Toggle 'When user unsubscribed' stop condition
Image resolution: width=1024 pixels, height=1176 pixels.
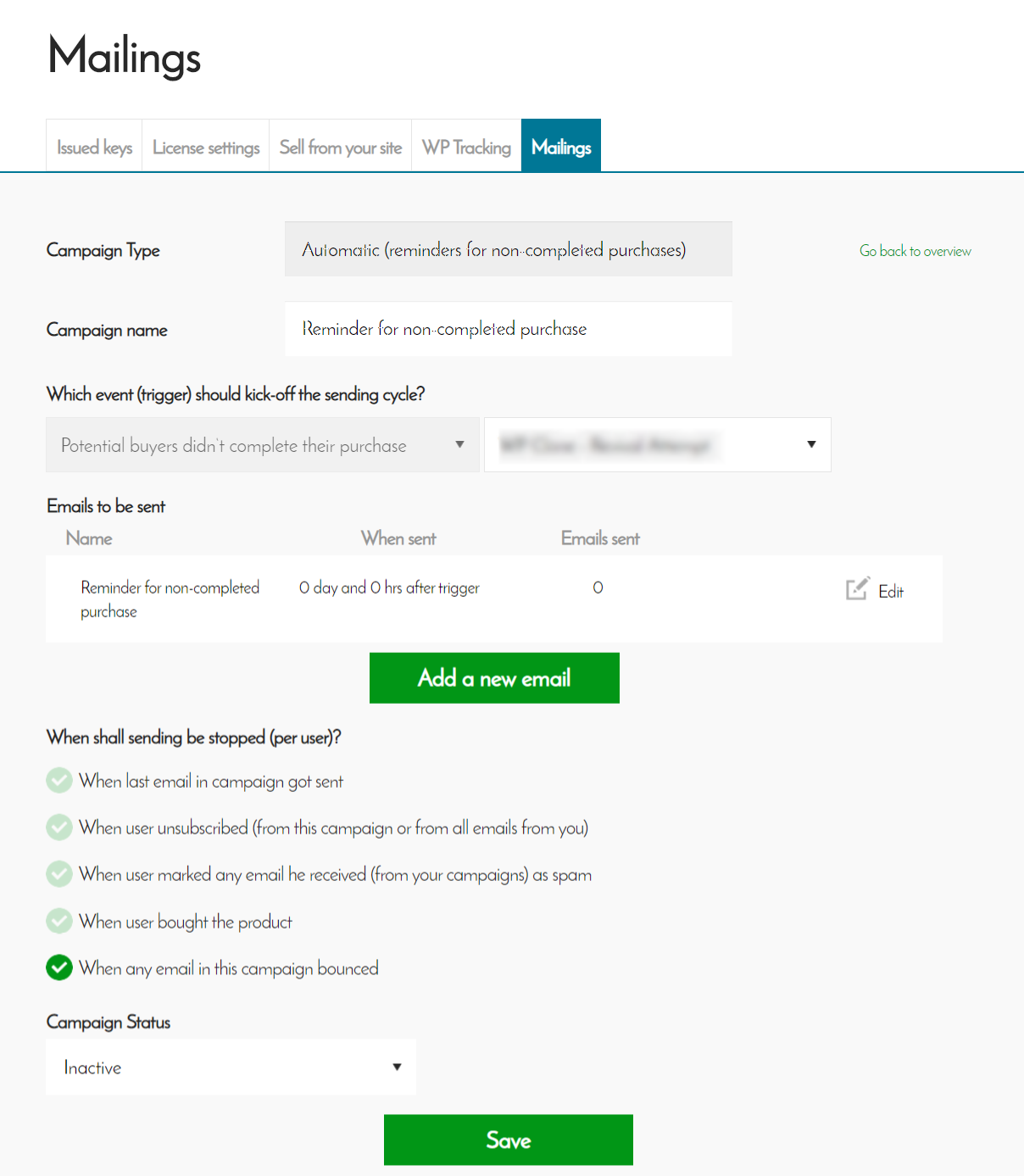pyautogui.click(x=59, y=827)
